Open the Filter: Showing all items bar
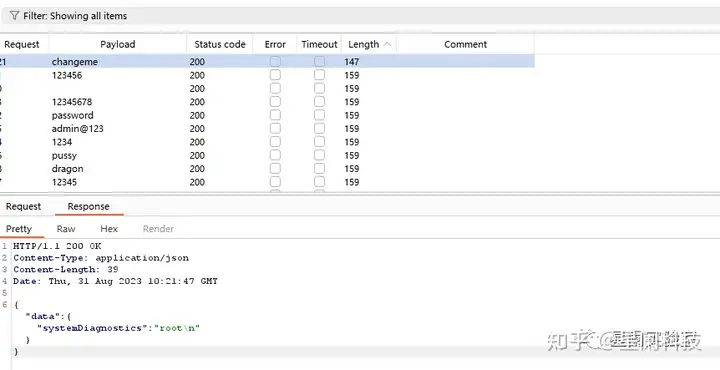 coord(360,16)
